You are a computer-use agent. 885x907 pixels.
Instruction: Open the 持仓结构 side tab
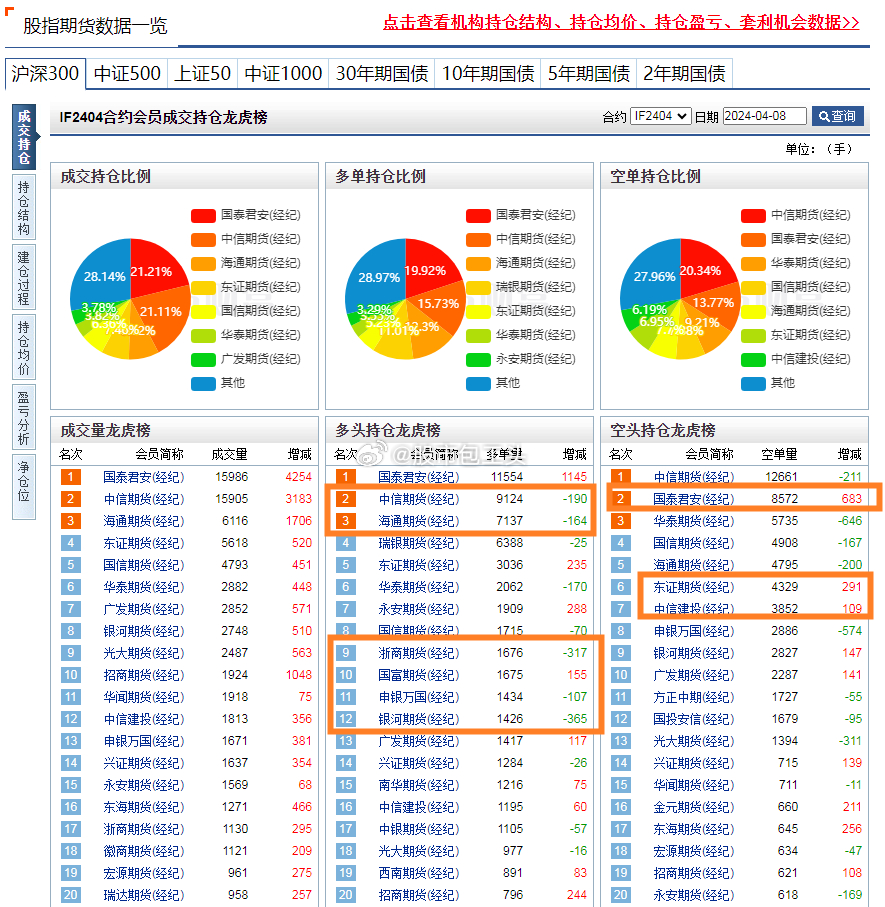coord(23,208)
